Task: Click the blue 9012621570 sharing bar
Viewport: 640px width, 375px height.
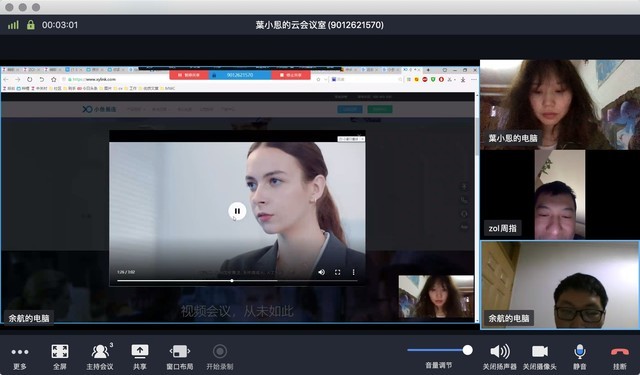Action: pos(240,75)
